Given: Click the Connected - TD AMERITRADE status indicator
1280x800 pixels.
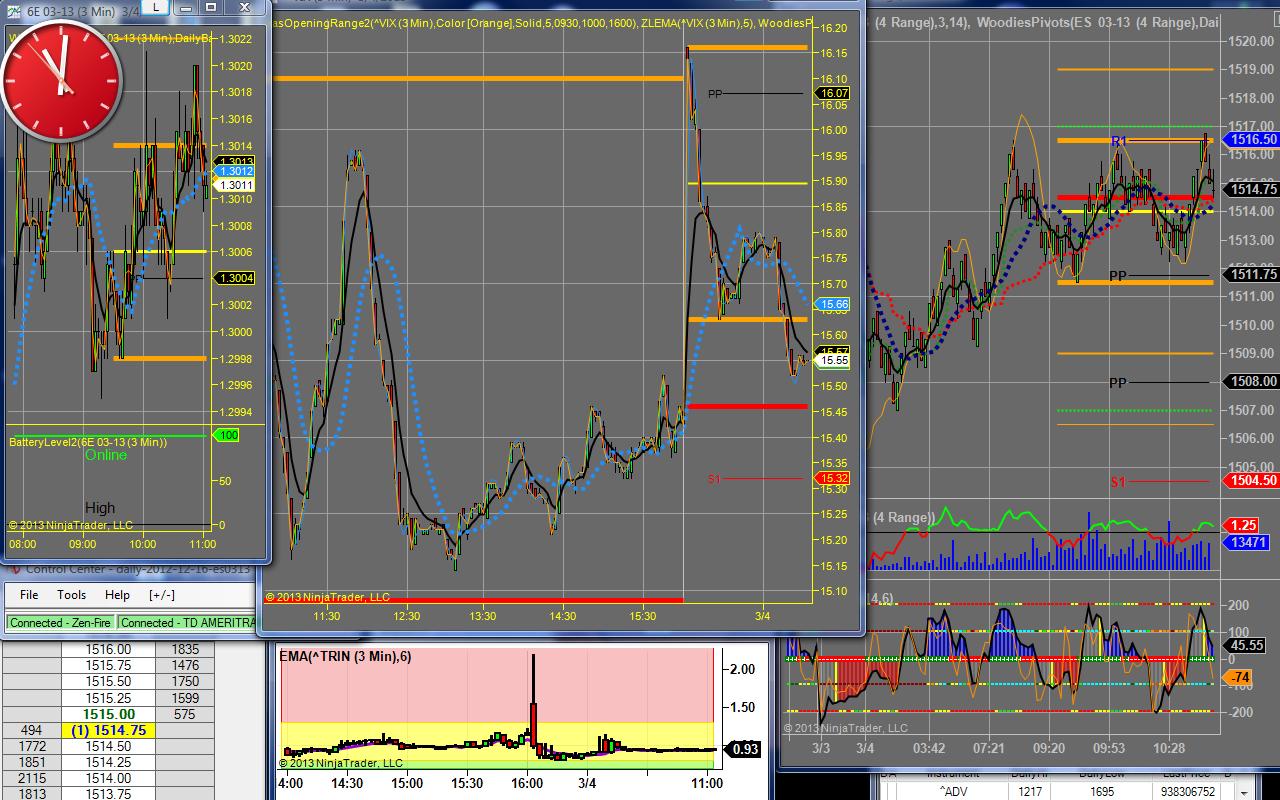Looking at the screenshot, I should click(x=187, y=622).
